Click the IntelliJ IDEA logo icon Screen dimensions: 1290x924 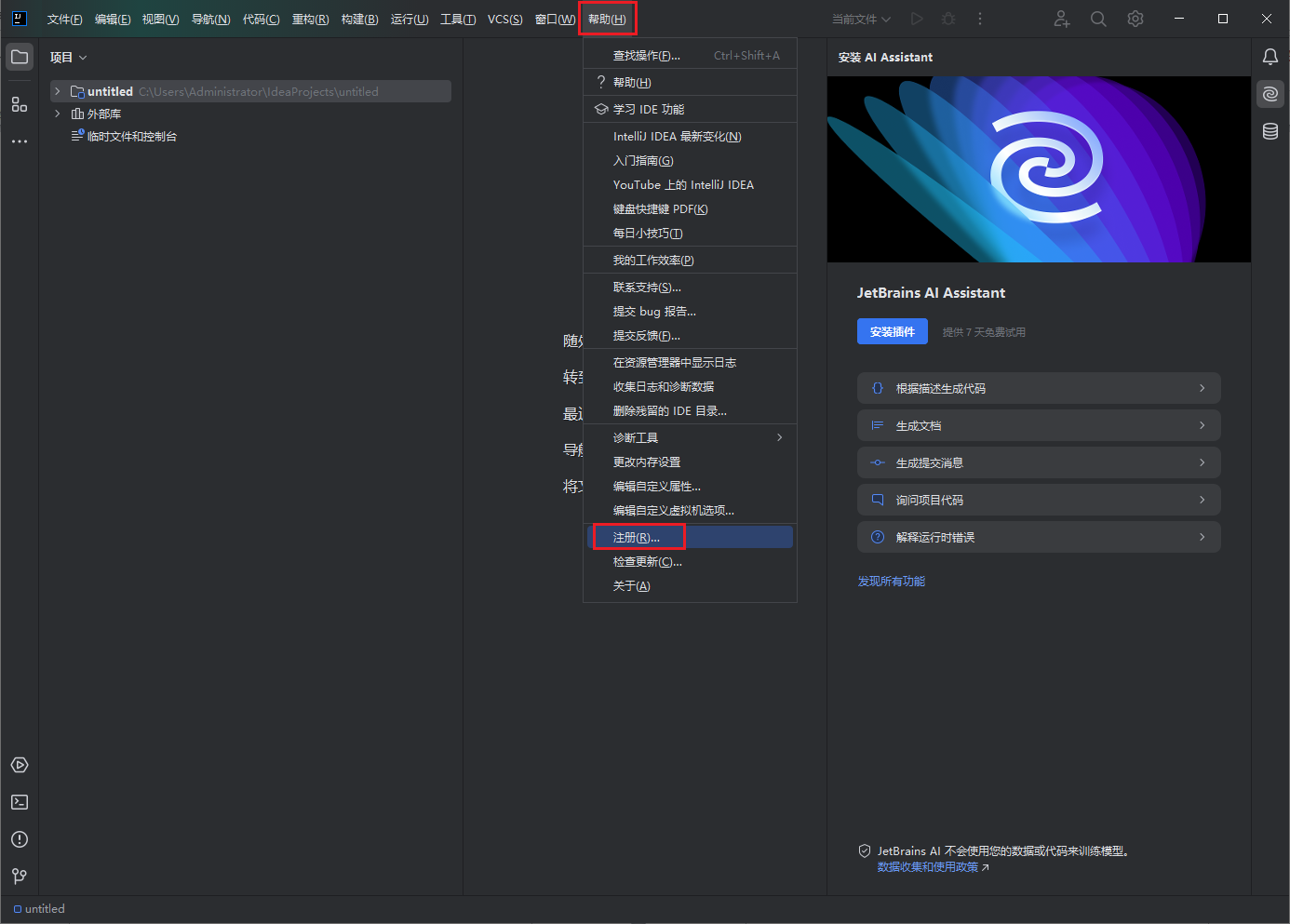point(19,19)
